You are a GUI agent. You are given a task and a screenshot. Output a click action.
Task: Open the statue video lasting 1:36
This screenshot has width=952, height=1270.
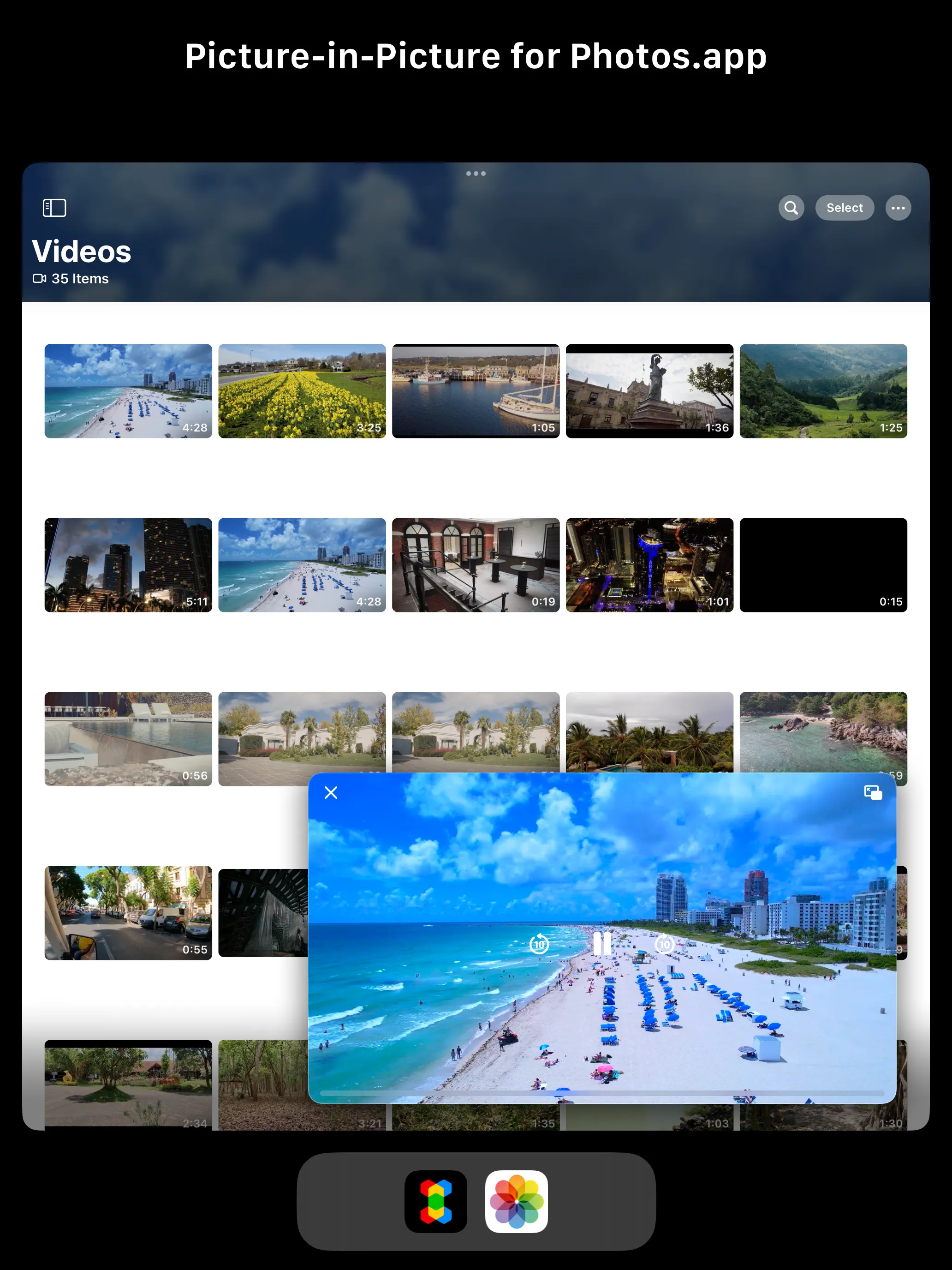[x=649, y=391]
